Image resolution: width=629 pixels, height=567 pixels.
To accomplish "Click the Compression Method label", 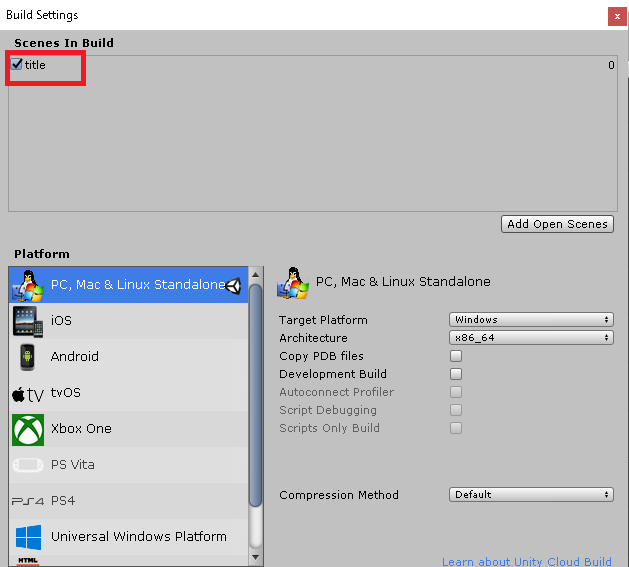I will tap(339, 495).
